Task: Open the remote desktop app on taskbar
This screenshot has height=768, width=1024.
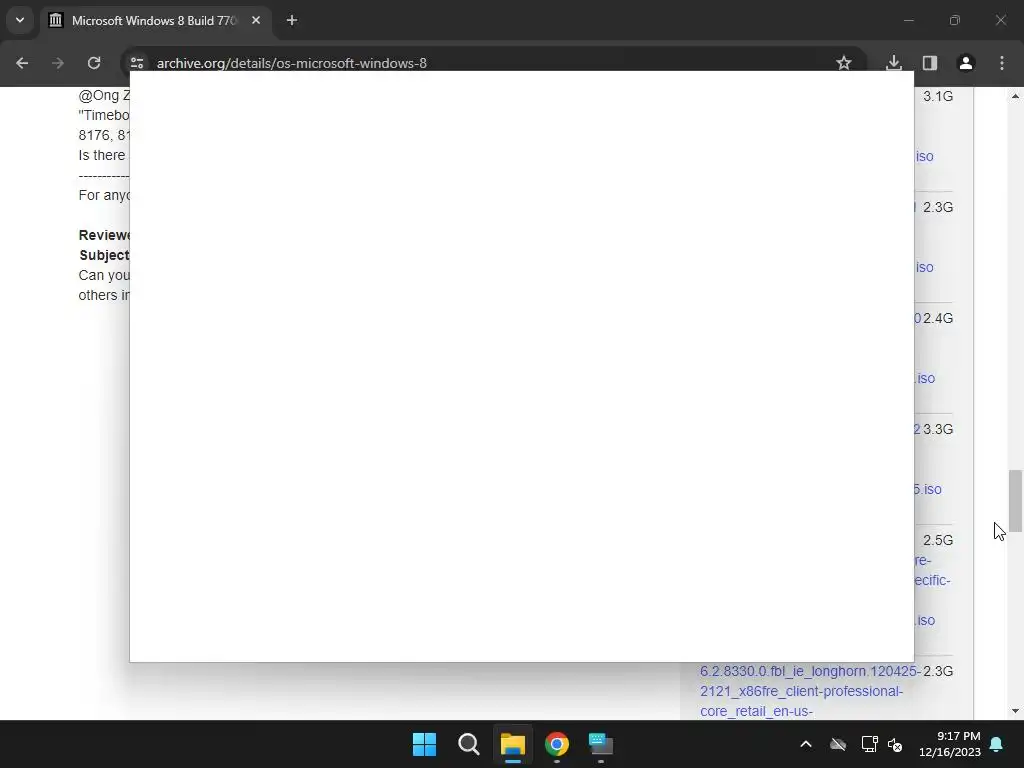Action: (600, 744)
